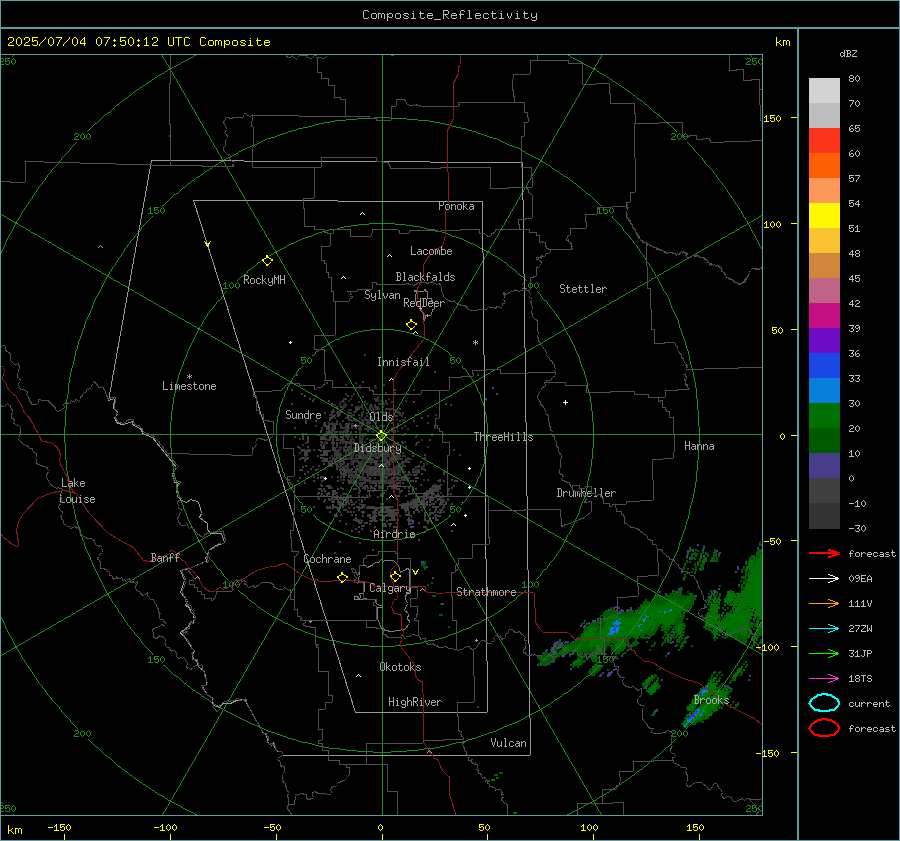Click the Calgary city label

coord(390,588)
